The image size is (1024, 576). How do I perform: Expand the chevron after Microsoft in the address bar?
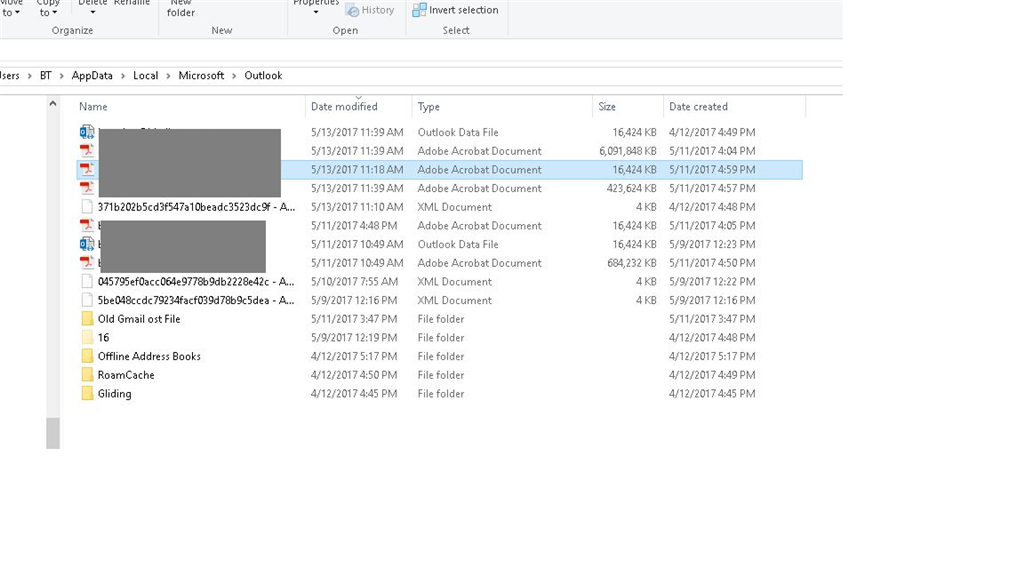click(x=234, y=76)
